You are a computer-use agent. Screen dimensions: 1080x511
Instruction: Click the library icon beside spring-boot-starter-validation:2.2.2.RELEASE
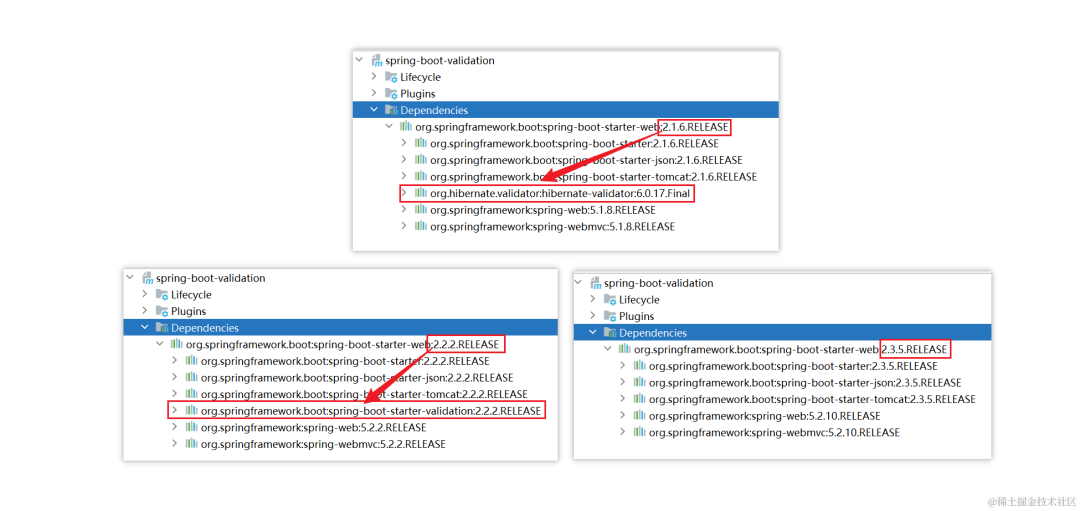tap(191, 411)
